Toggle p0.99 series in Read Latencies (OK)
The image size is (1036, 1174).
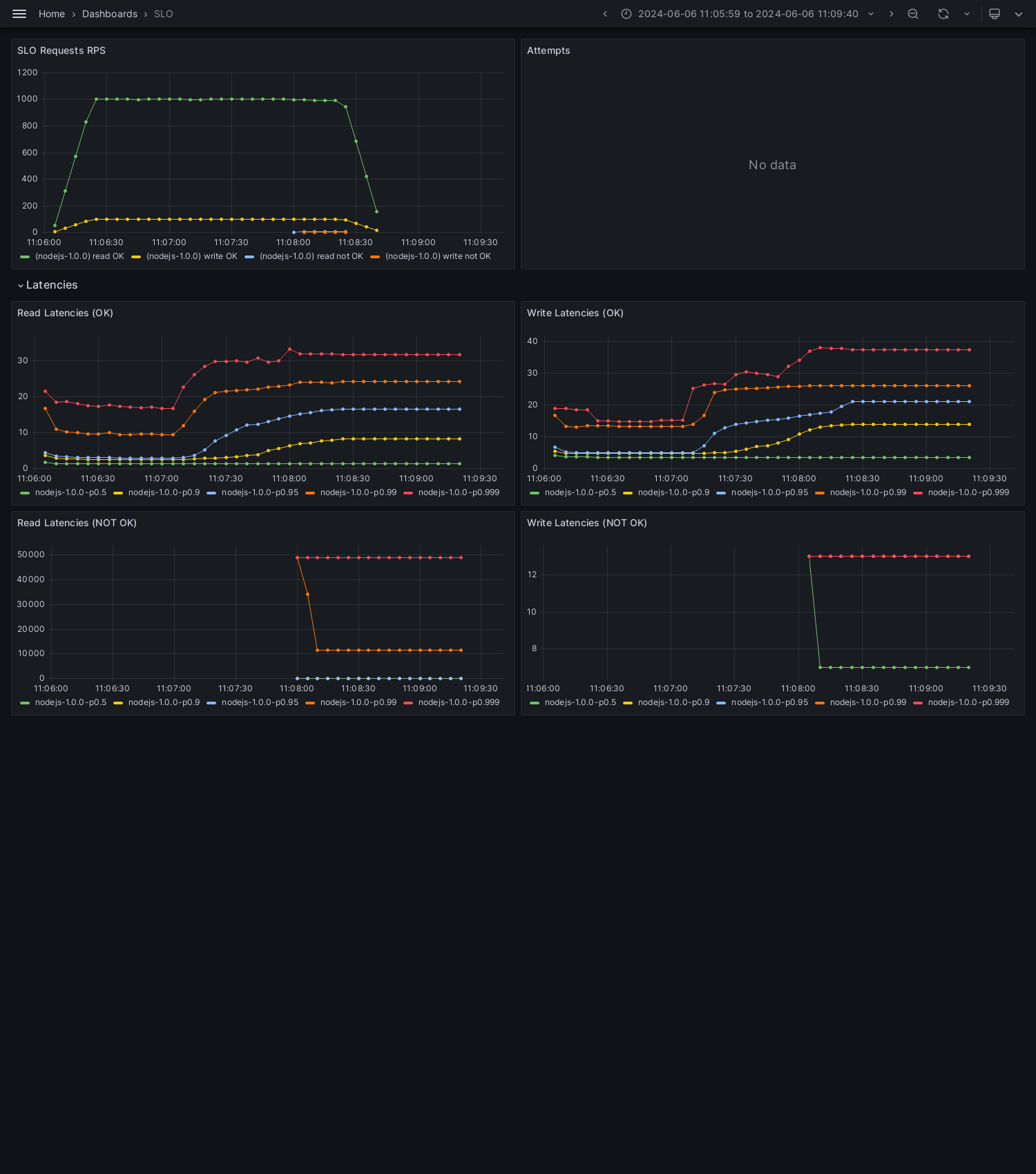(358, 492)
